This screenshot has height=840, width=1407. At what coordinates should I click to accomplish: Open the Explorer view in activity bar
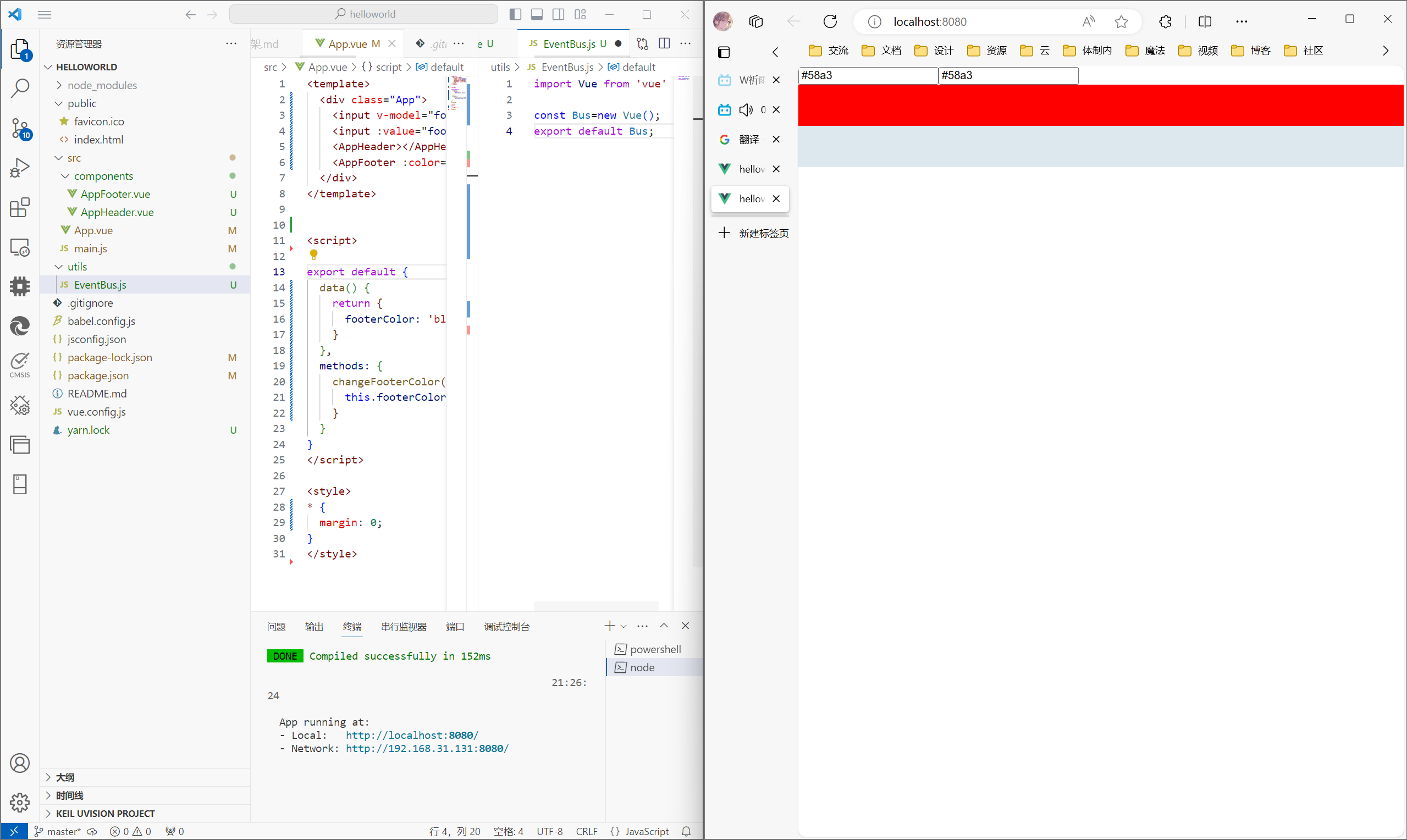coord(20,49)
